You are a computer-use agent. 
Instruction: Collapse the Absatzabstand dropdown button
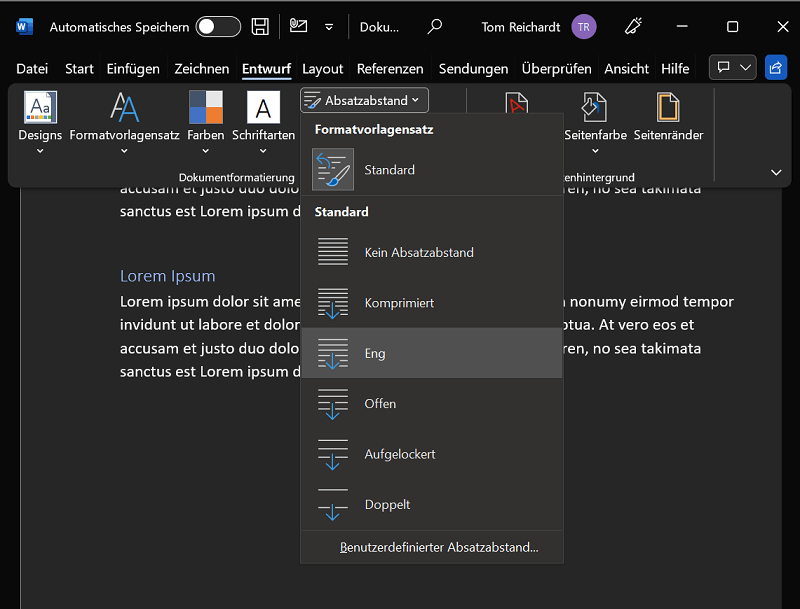tap(364, 100)
